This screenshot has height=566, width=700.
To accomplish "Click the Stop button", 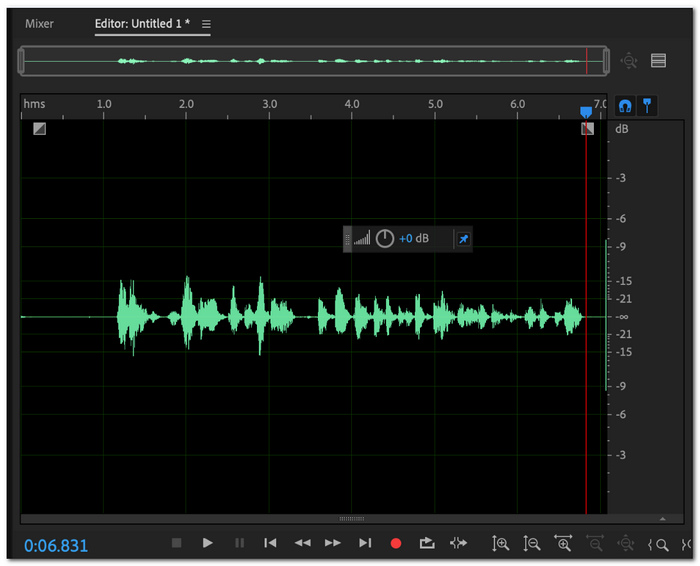I will 176,543.
